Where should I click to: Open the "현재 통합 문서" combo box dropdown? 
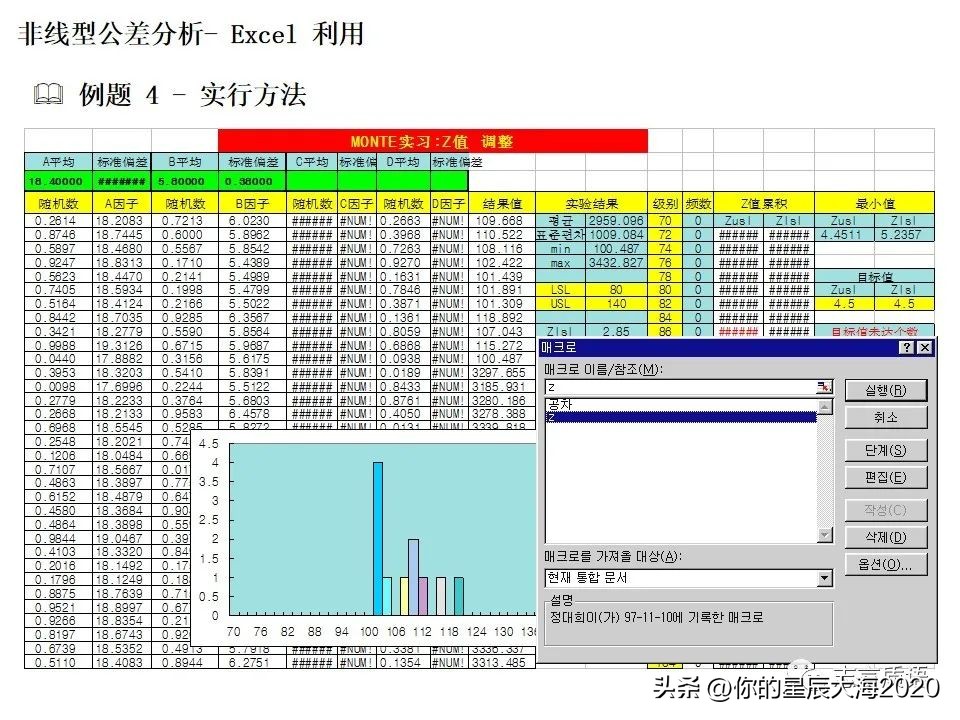point(826,579)
